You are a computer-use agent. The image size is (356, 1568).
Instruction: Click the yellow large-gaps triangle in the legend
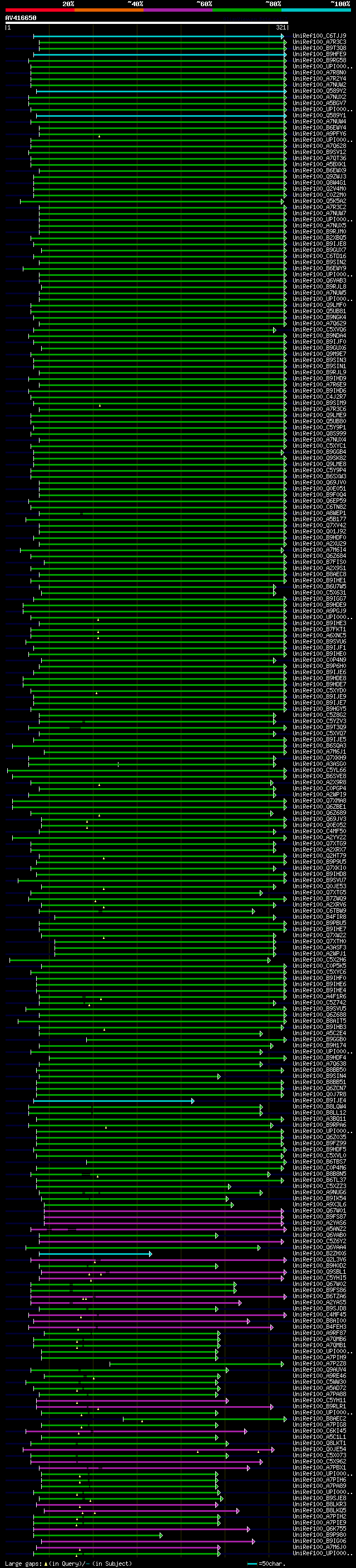[x=46, y=1564]
